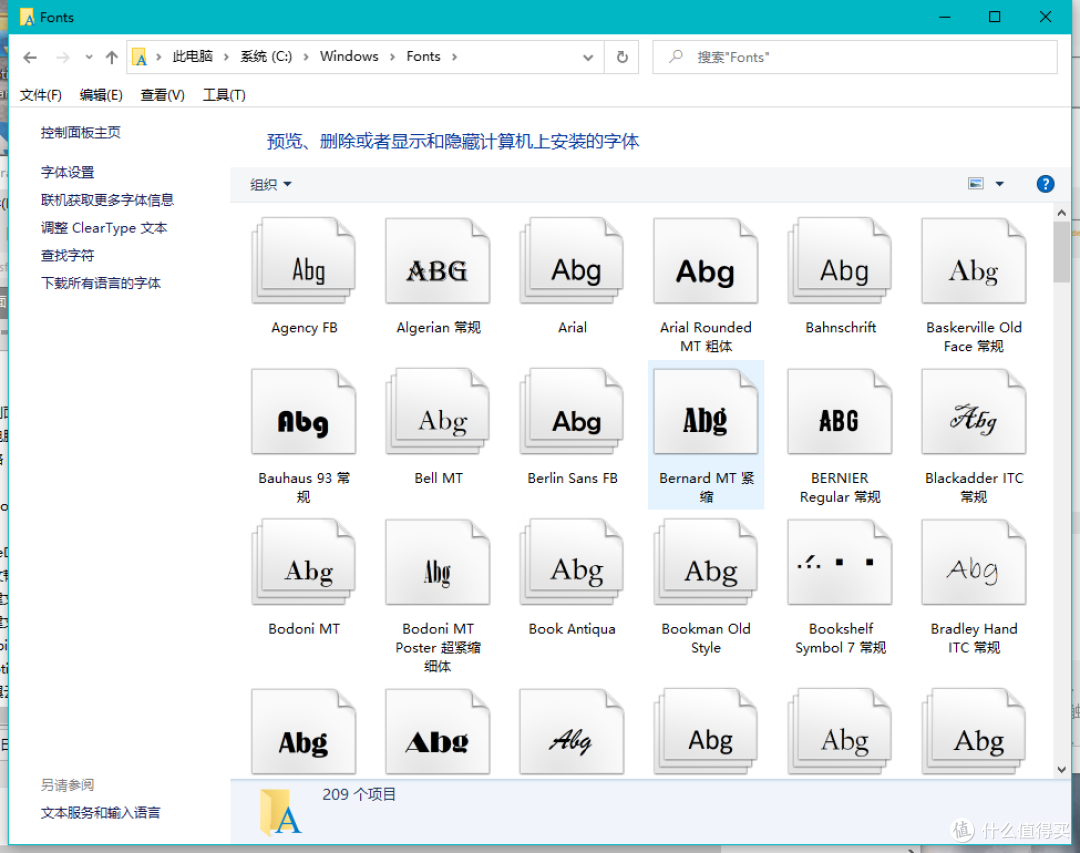Open the Bernard MT 紧缩 font preview
Screen dimensions: 1080x853
706,410
